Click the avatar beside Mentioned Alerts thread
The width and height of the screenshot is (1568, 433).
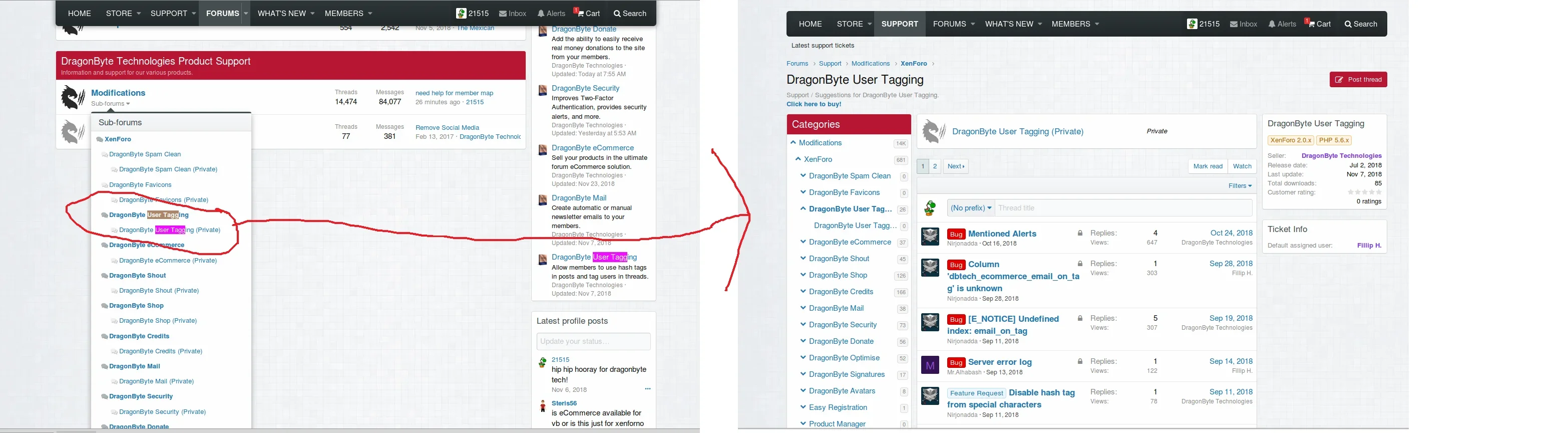(930, 237)
